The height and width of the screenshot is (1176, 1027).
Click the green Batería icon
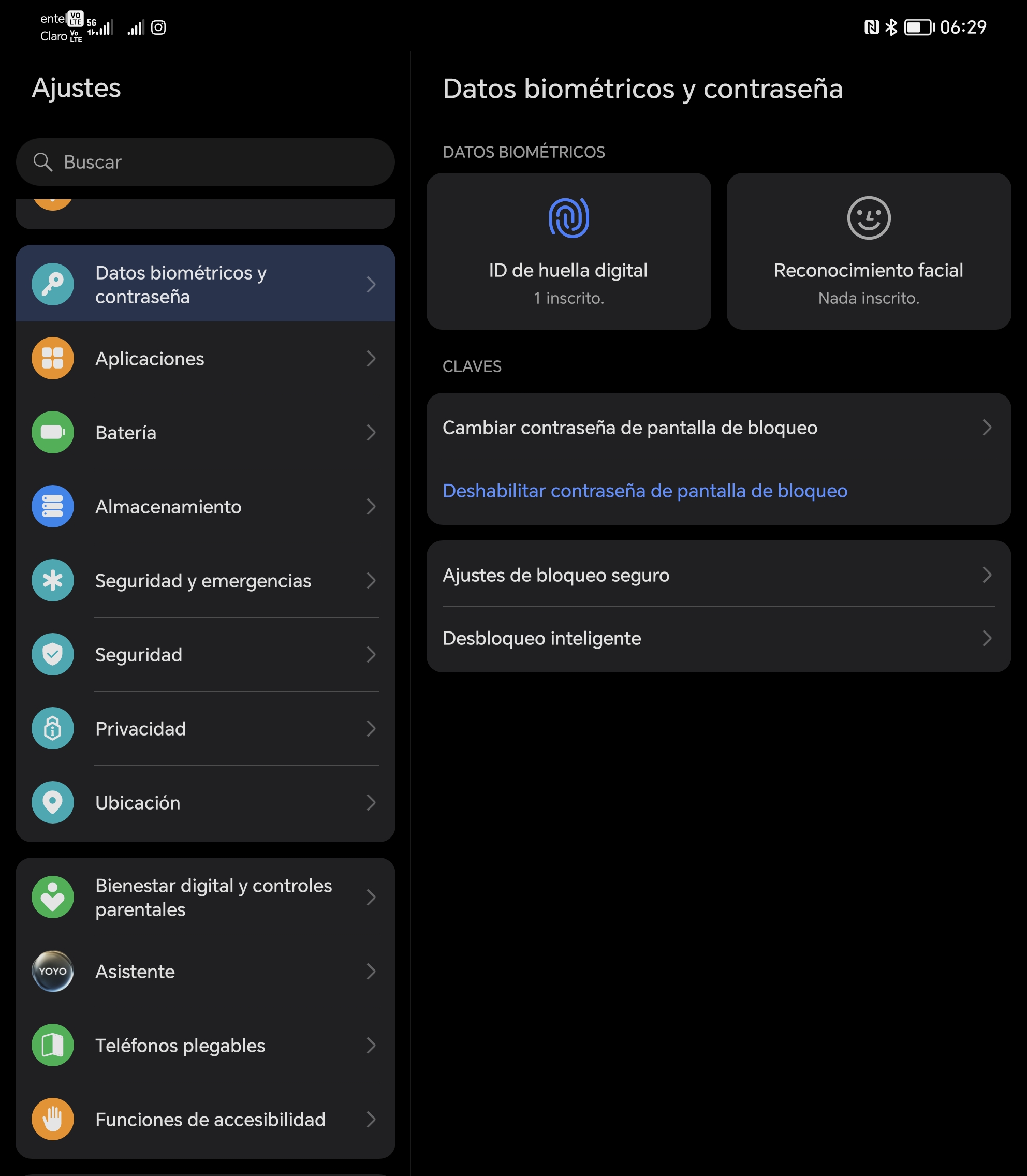coord(53,433)
